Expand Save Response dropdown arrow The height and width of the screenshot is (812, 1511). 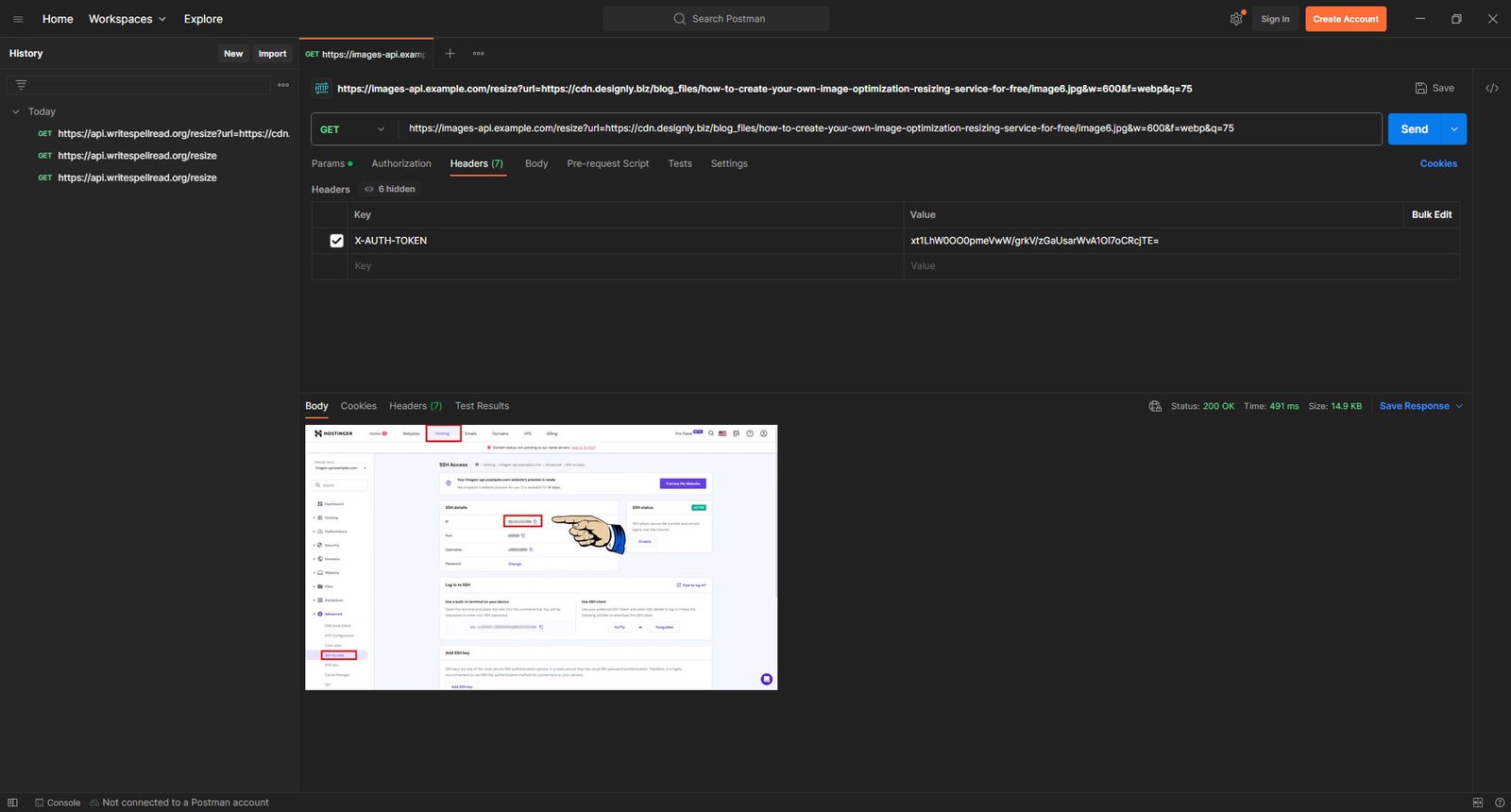click(x=1459, y=406)
